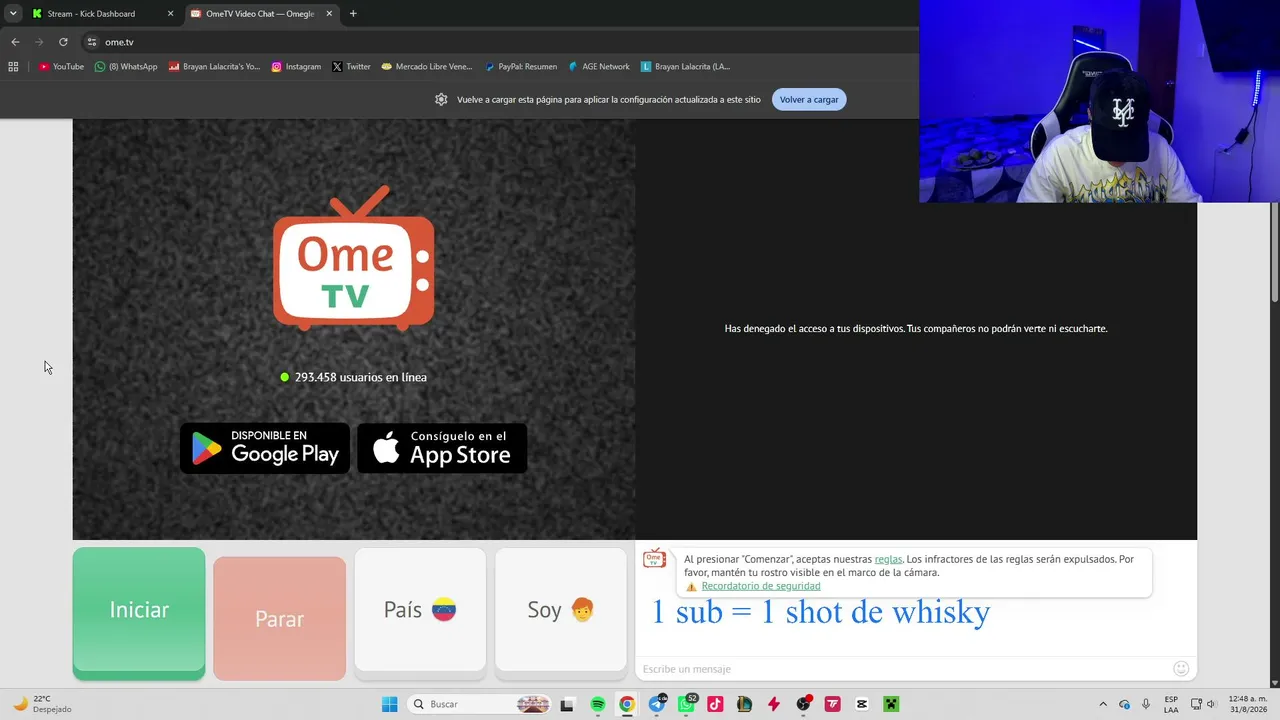Screen dimensions: 1280x720
Task: Open the Brayan Lalacrita (LA... bookmark
Action: 686,67
